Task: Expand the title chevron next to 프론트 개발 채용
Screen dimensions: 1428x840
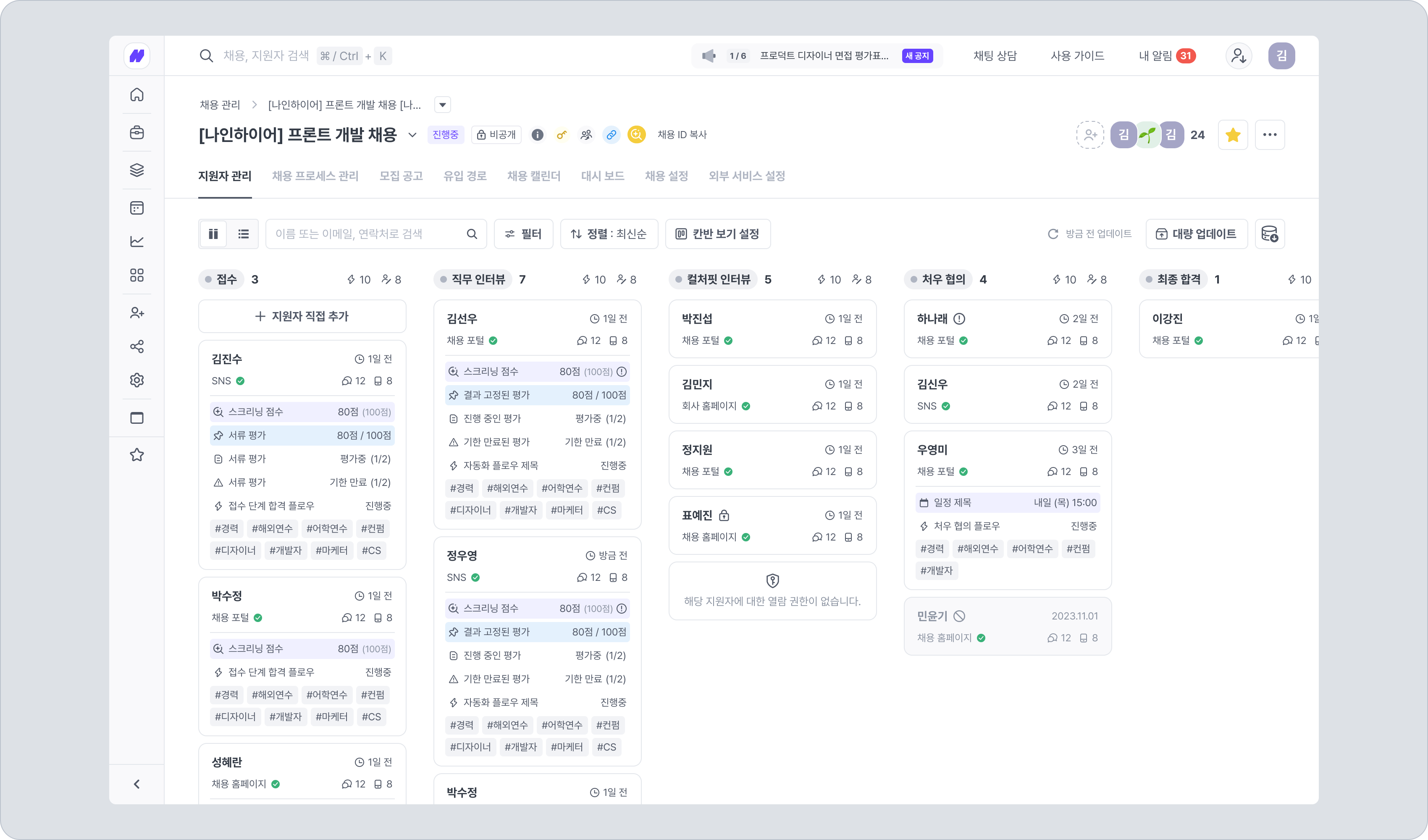Action: pyautogui.click(x=412, y=135)
